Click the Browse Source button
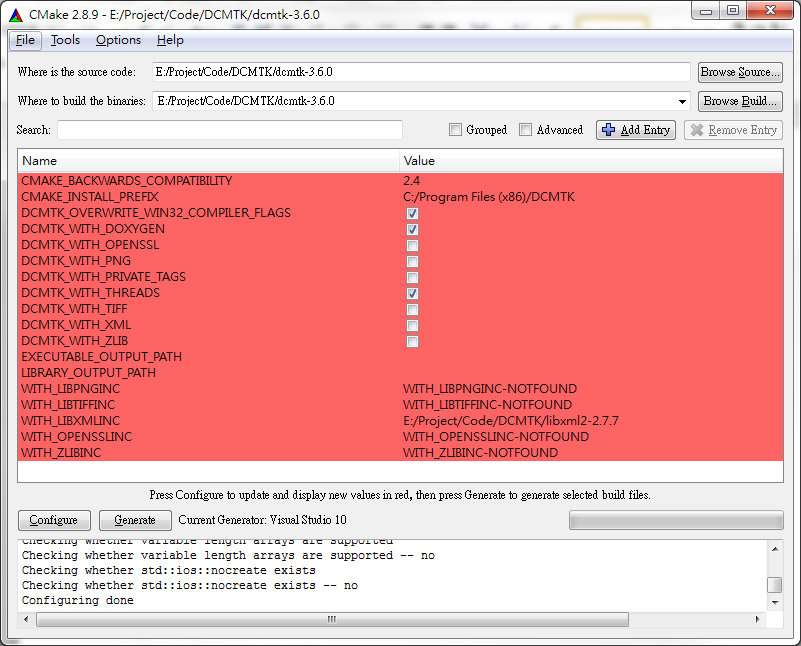The height and width of the screenshot is (646, 801). click(x=740, y=72)
